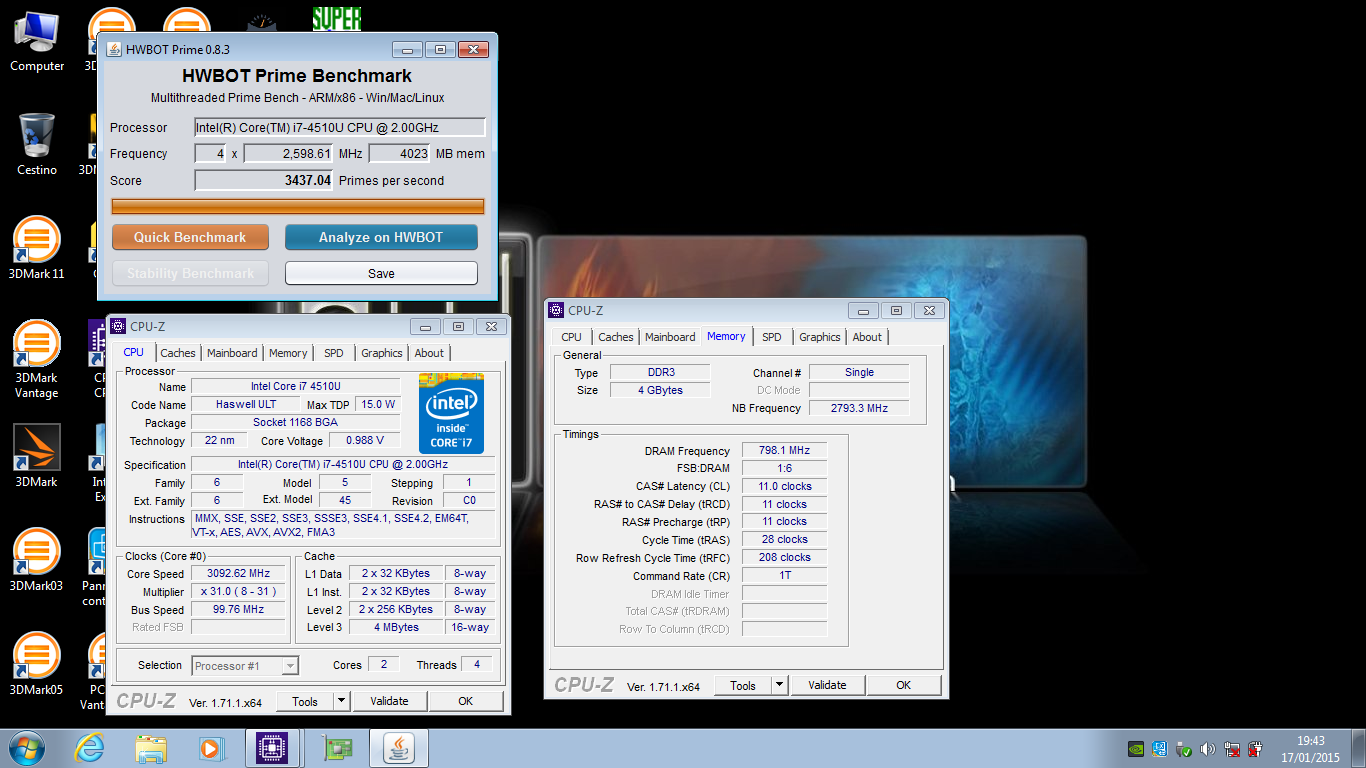Click OK in CPU-Z CPU window

(465, 701)
